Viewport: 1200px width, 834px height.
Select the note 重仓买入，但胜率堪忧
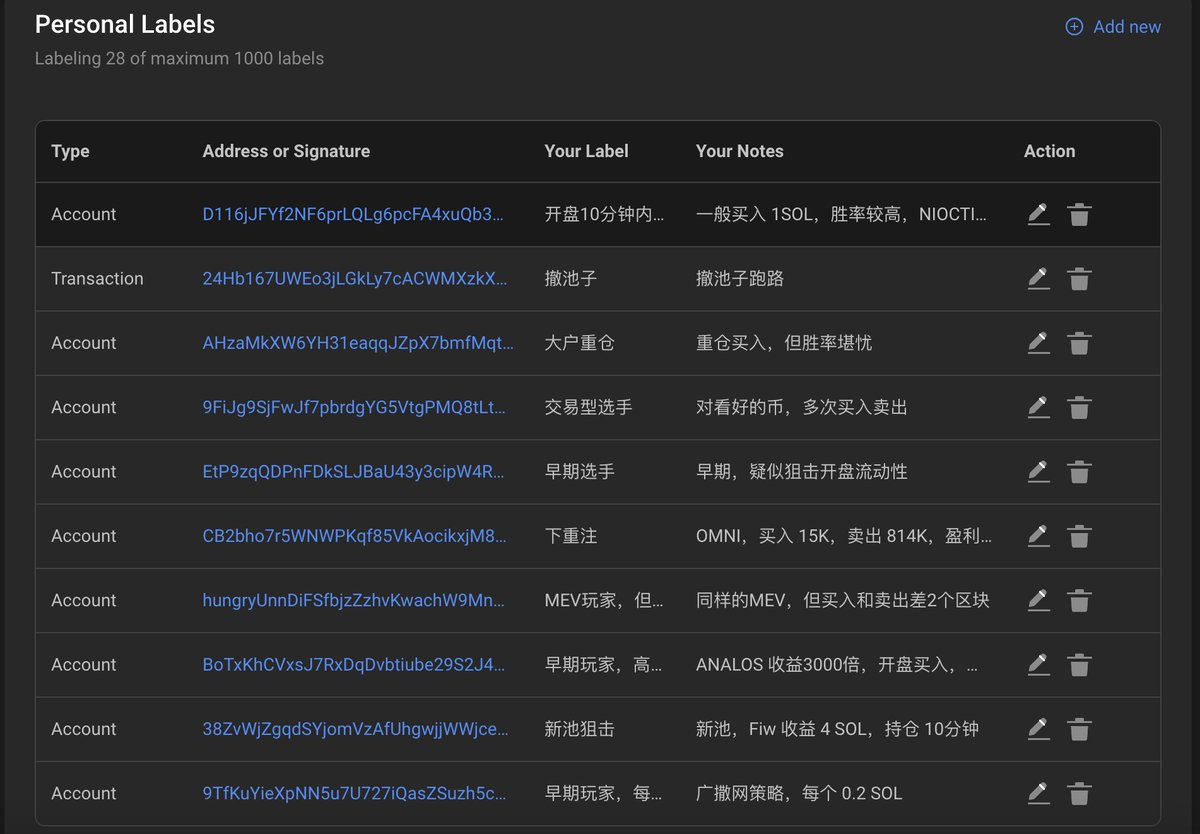pyautogui.click(x=784, y=343)
